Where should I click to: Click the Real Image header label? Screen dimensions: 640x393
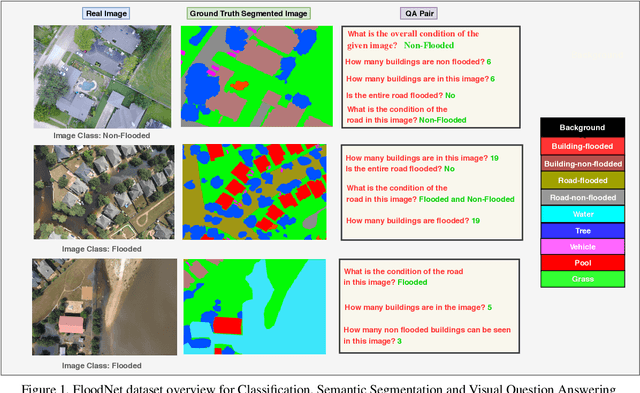pos(106,13)
